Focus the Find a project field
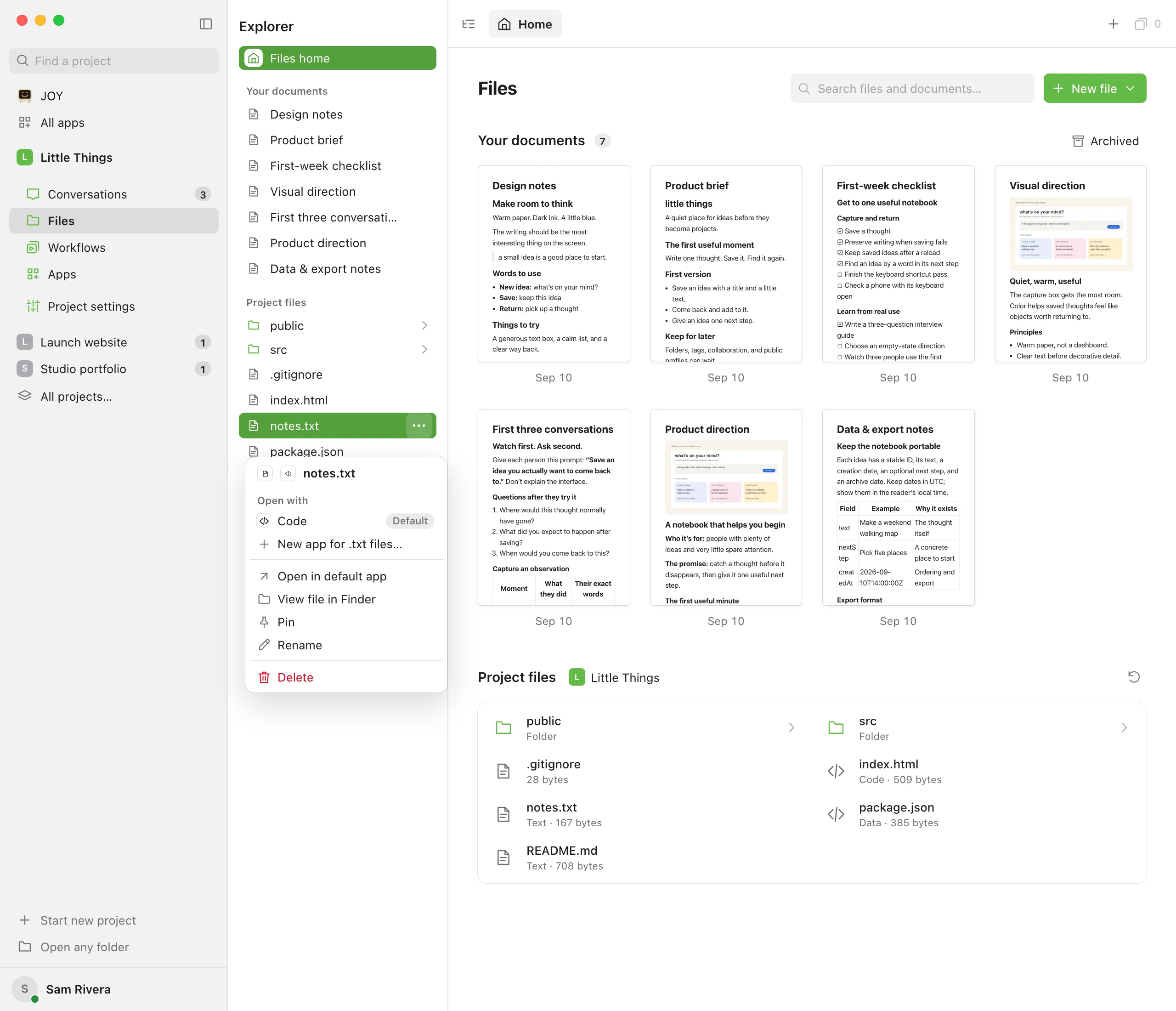 [113, 61]
